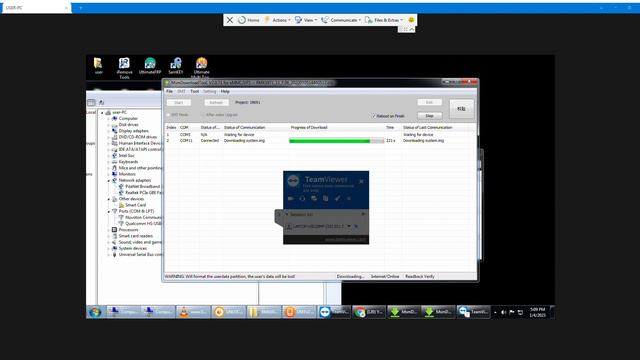Collapse the Other devices node
This screenshot has width=640, height=360.
coord(109,199)
